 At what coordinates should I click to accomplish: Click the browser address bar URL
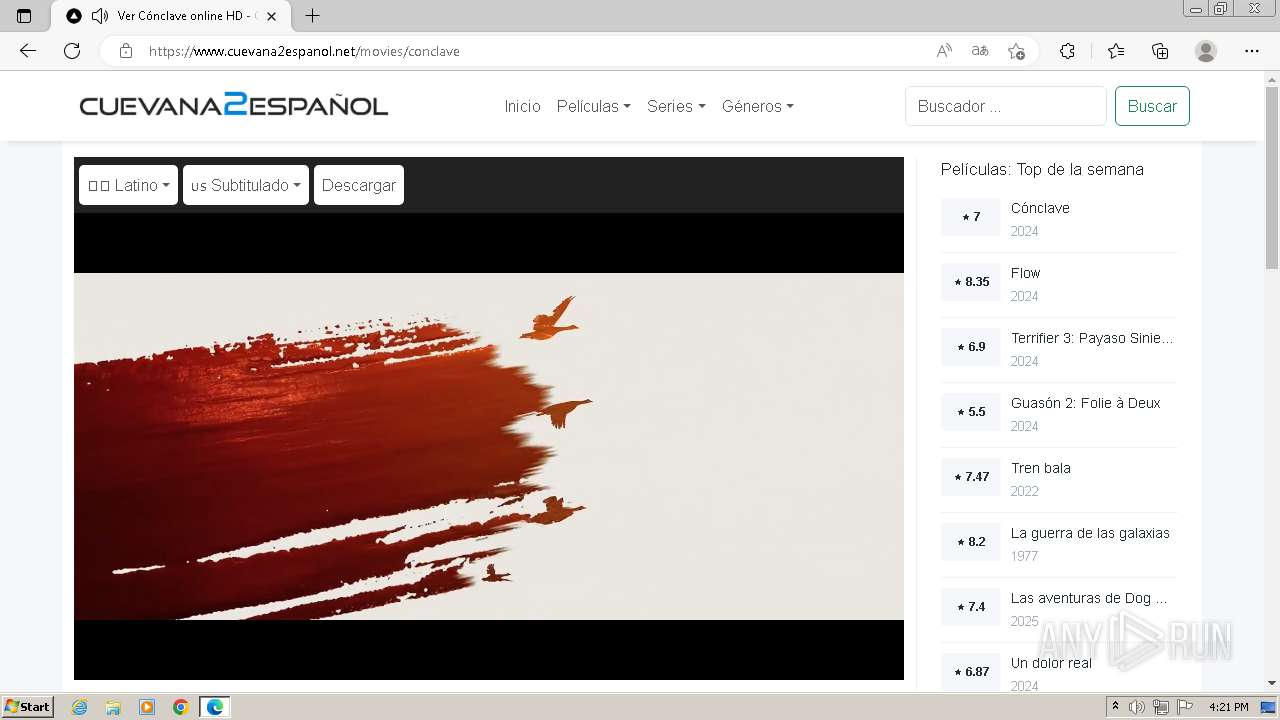304,51
